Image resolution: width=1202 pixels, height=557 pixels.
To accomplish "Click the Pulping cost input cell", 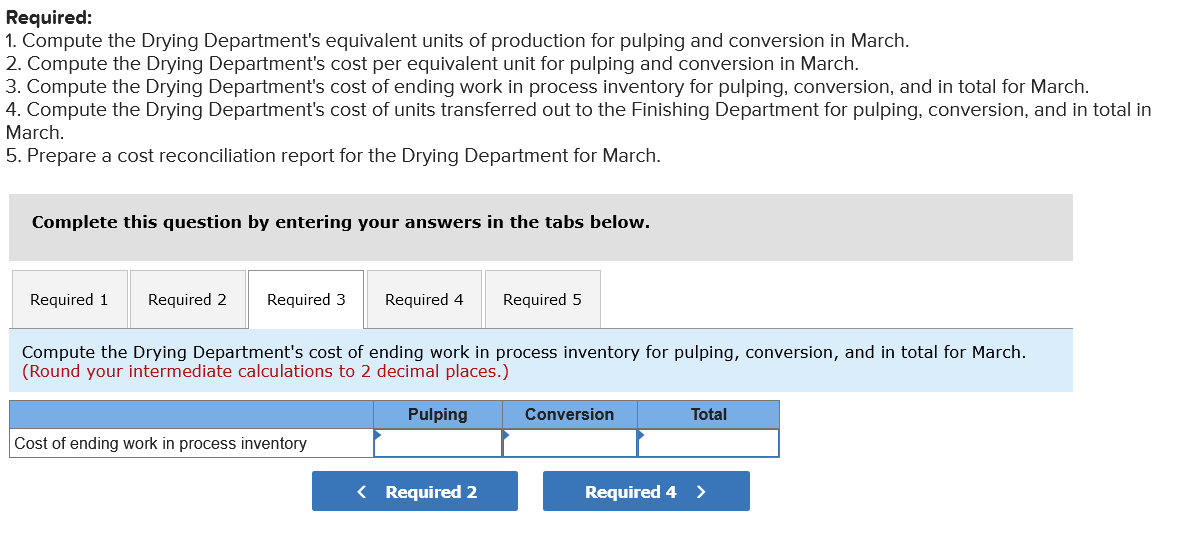I will (x=438, y=443).
